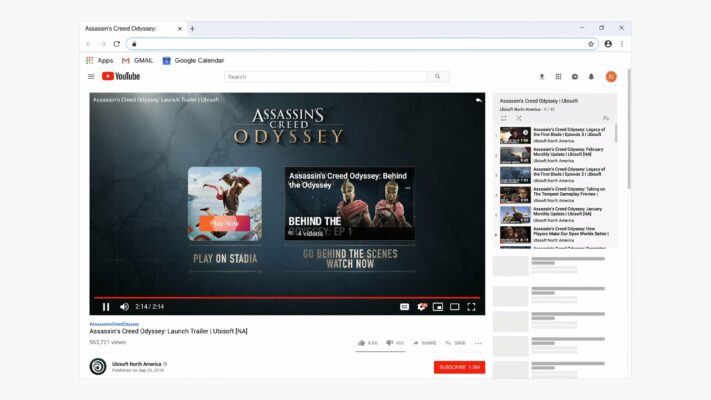Click the red SUBSCRIBE button
The width and height of the screenshot is (711, 400).
coord(459,367)
